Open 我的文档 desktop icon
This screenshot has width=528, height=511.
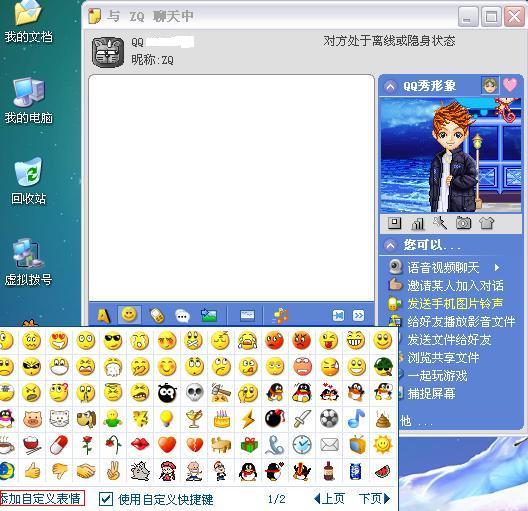click(x=29, y=22)
